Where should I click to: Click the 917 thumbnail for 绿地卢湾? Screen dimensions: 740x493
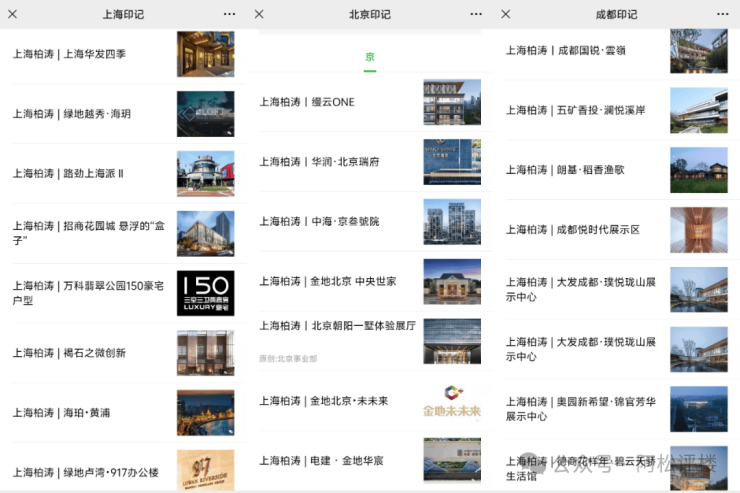[x=205, y=470]
